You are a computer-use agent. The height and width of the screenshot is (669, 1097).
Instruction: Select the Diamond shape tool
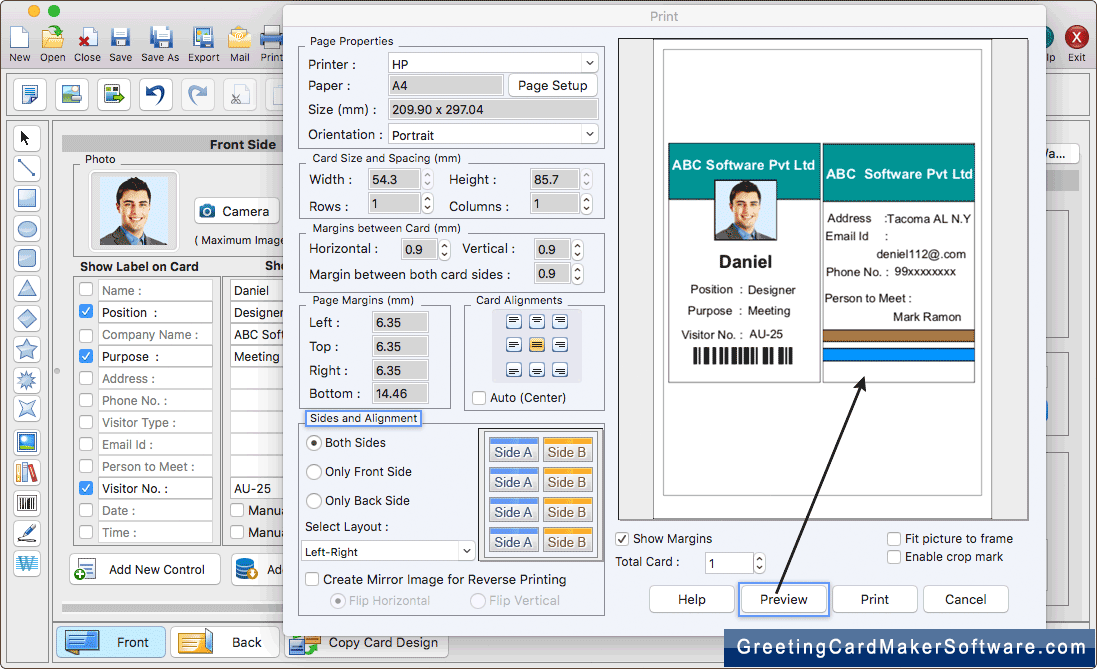tap(27, 318)
